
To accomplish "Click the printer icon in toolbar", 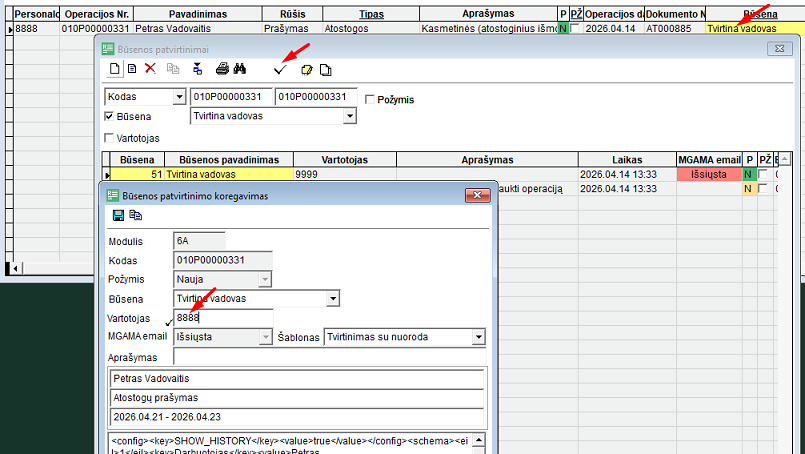I will point(223,69).
